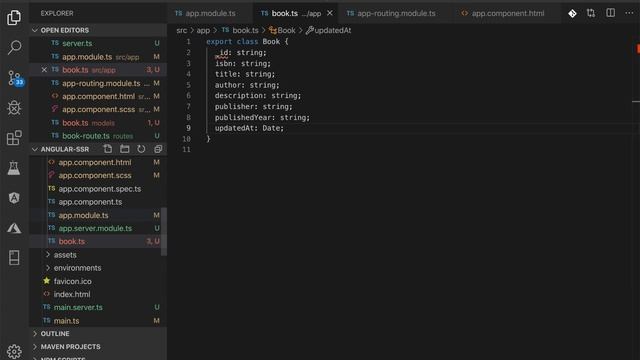This screenshot has width=640, height=360.
Task: Click the git diamond icon in editor toolbar
Action: (572, 13)
